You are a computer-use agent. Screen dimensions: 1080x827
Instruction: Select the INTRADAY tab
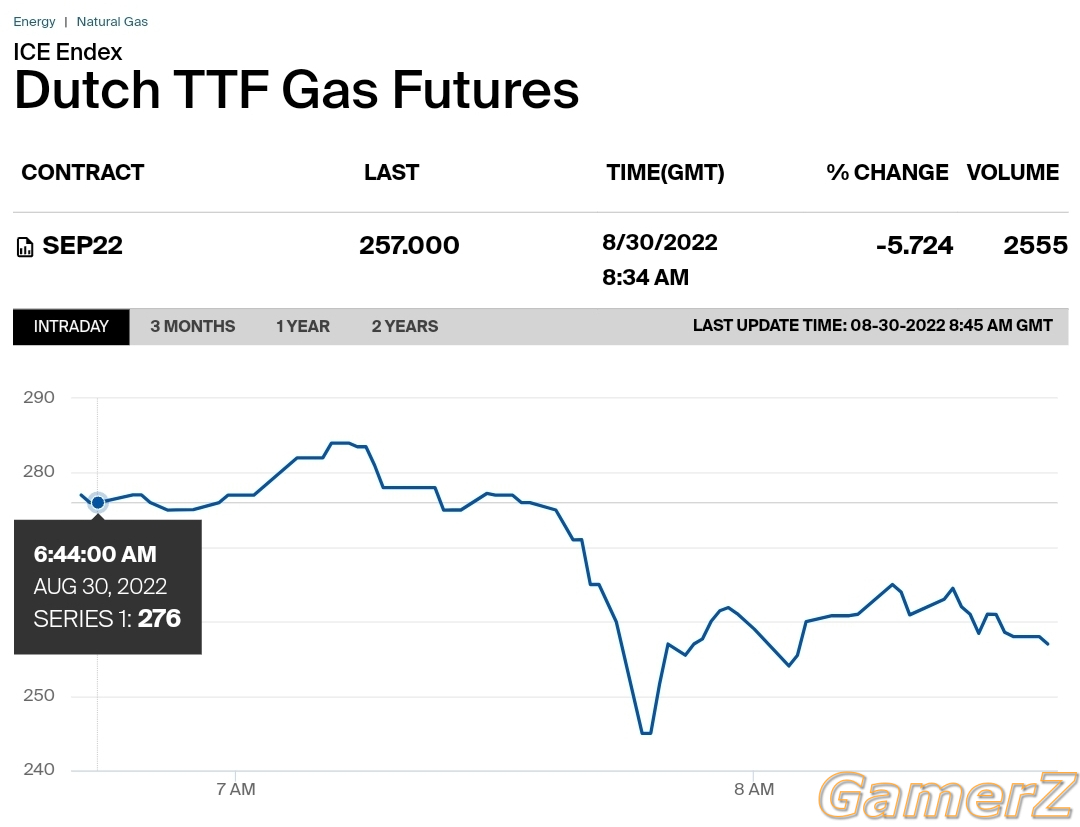71,326
